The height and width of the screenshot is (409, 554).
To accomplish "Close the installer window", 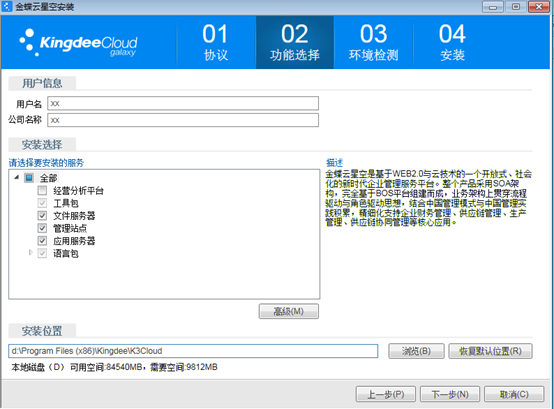I will pos(539,7).
